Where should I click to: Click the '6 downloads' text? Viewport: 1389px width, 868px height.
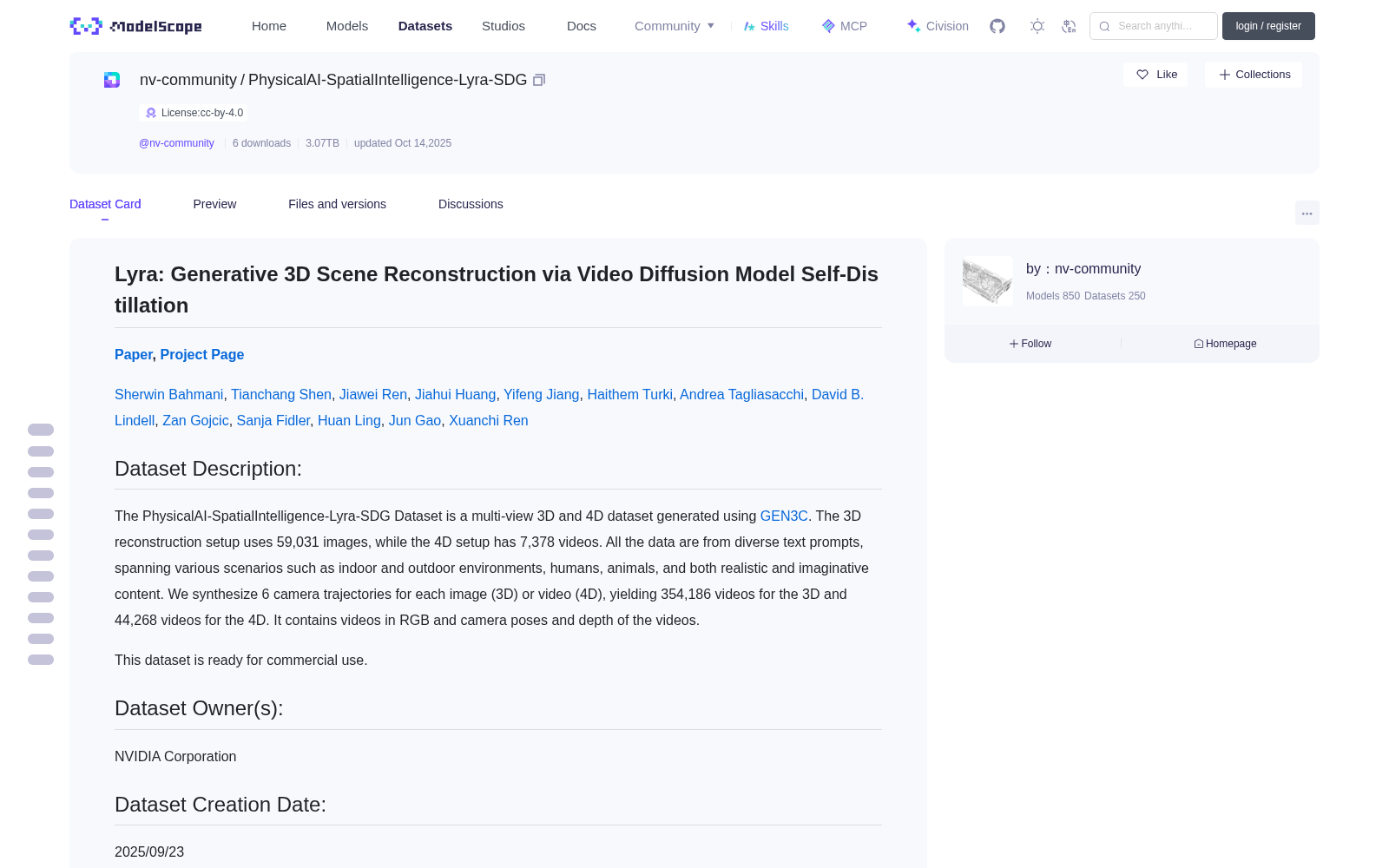tap(261, 143)
